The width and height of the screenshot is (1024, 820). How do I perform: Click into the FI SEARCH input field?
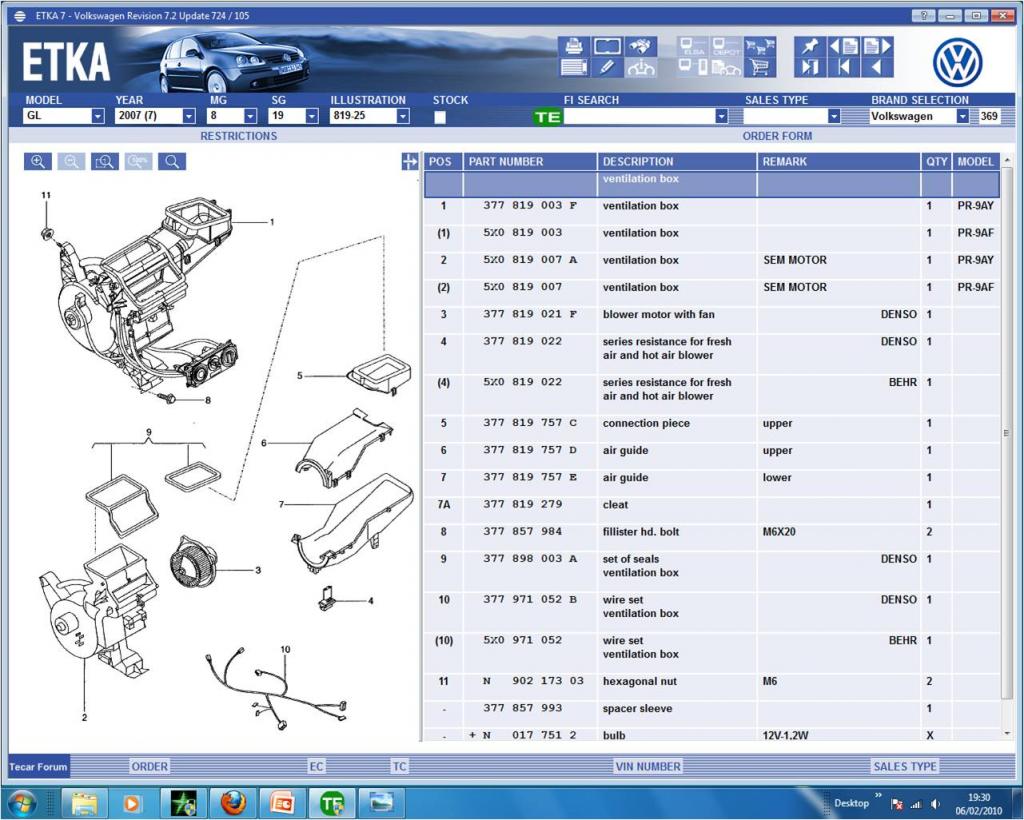pyautogui.click(x=639, y=116)
